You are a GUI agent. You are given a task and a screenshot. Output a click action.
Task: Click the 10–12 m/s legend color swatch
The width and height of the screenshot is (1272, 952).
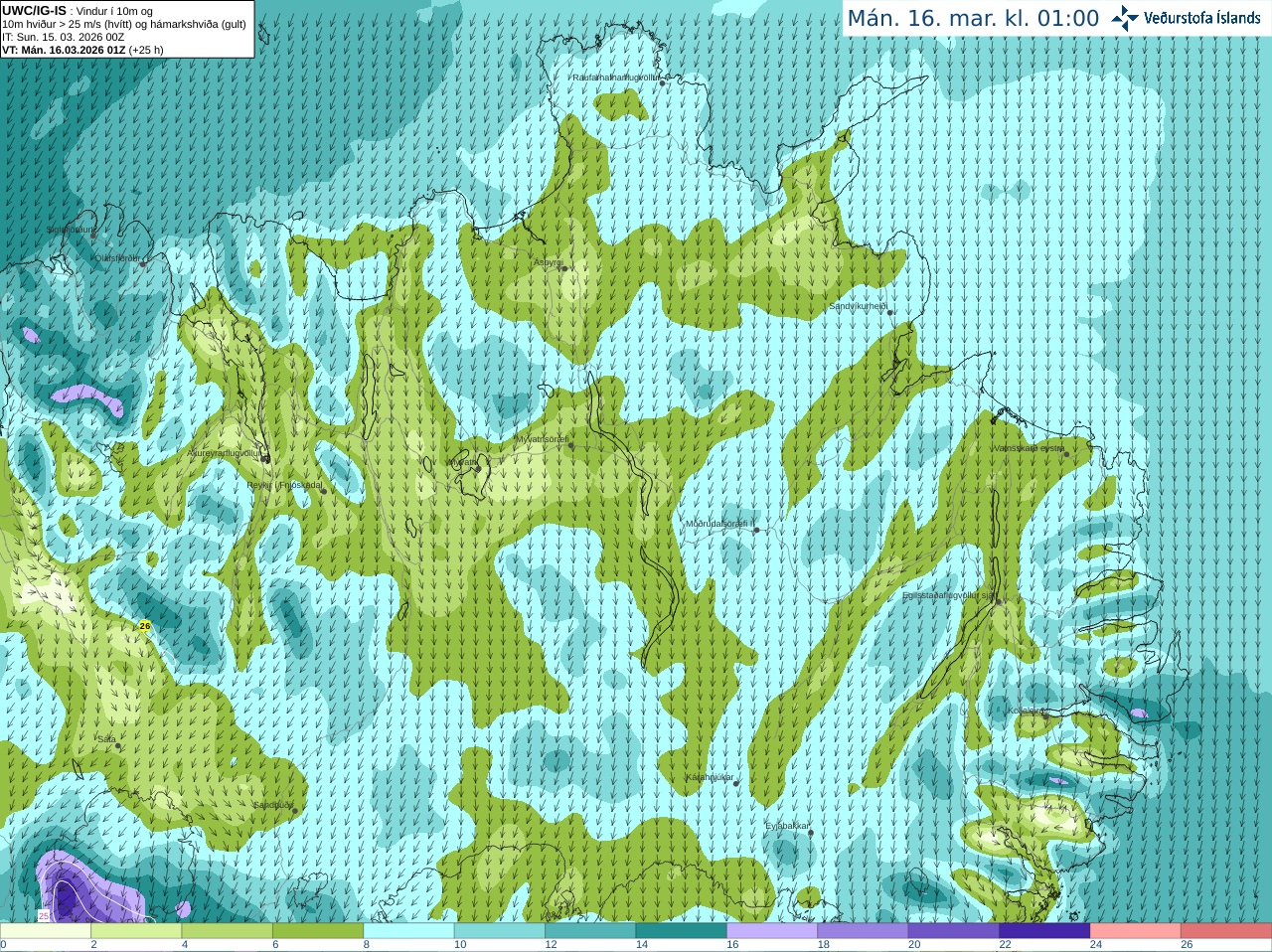(x=500, y=931)
